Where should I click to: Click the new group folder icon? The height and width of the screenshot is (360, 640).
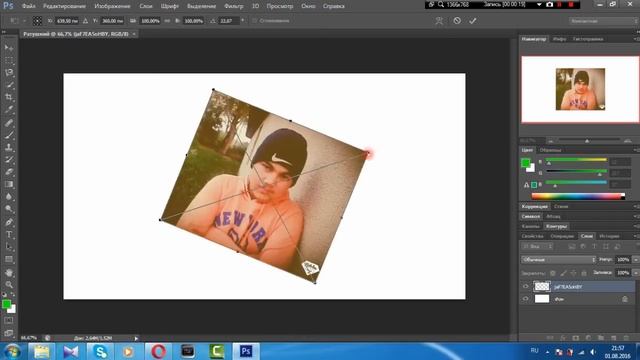tap(601, 338)
